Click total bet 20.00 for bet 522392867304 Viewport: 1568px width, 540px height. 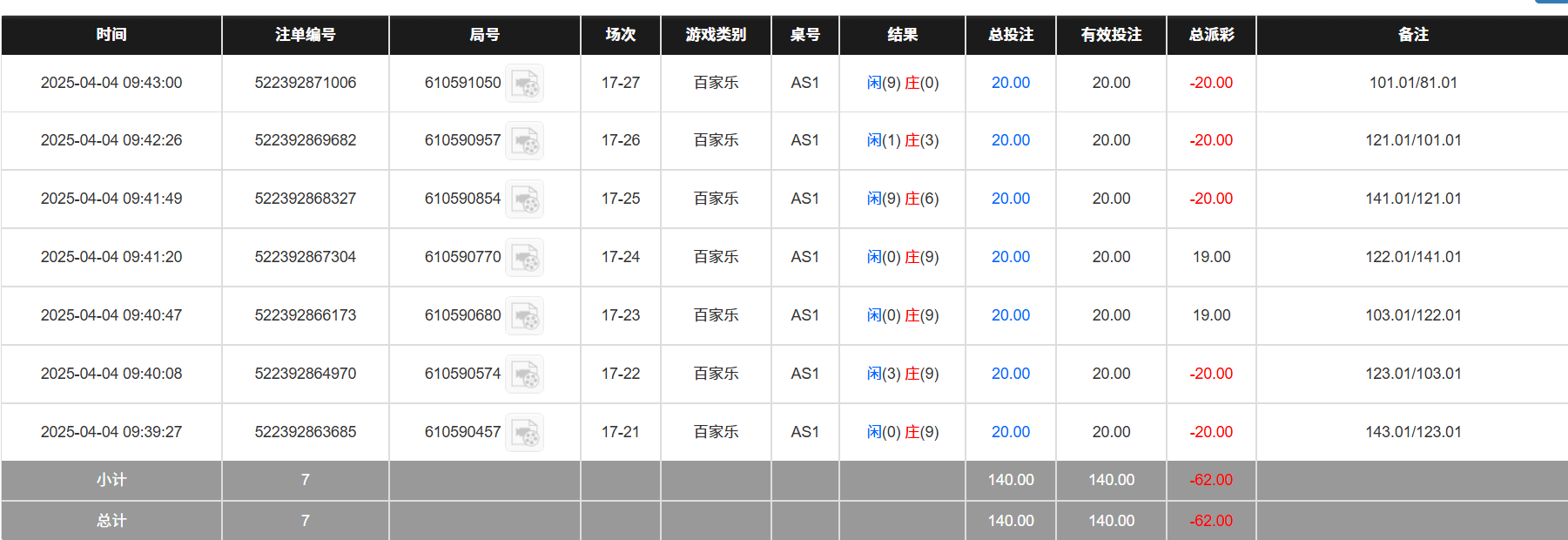point(1010,257)
